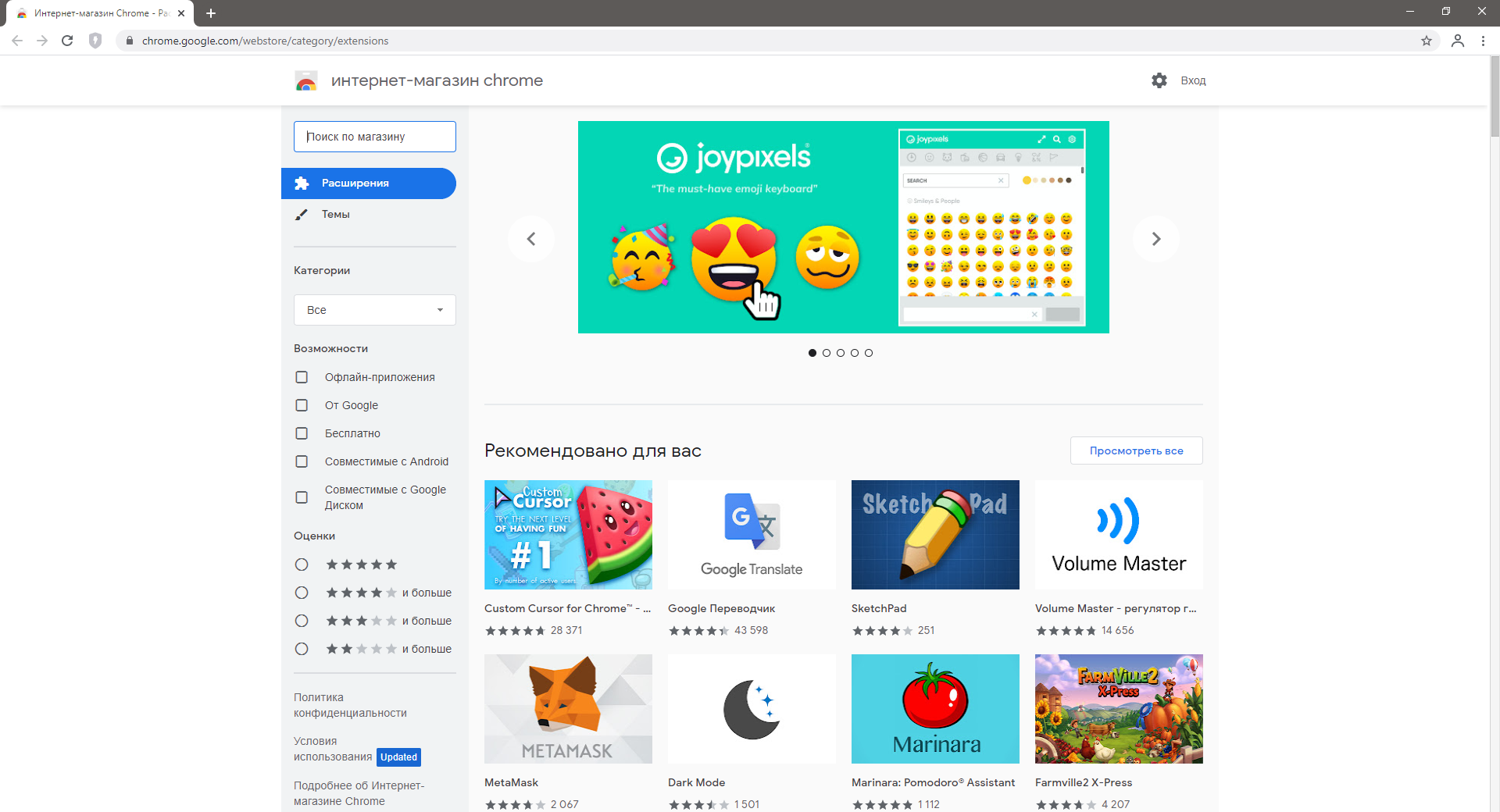Select the five-star rating radio button

(x=302, y=564)
